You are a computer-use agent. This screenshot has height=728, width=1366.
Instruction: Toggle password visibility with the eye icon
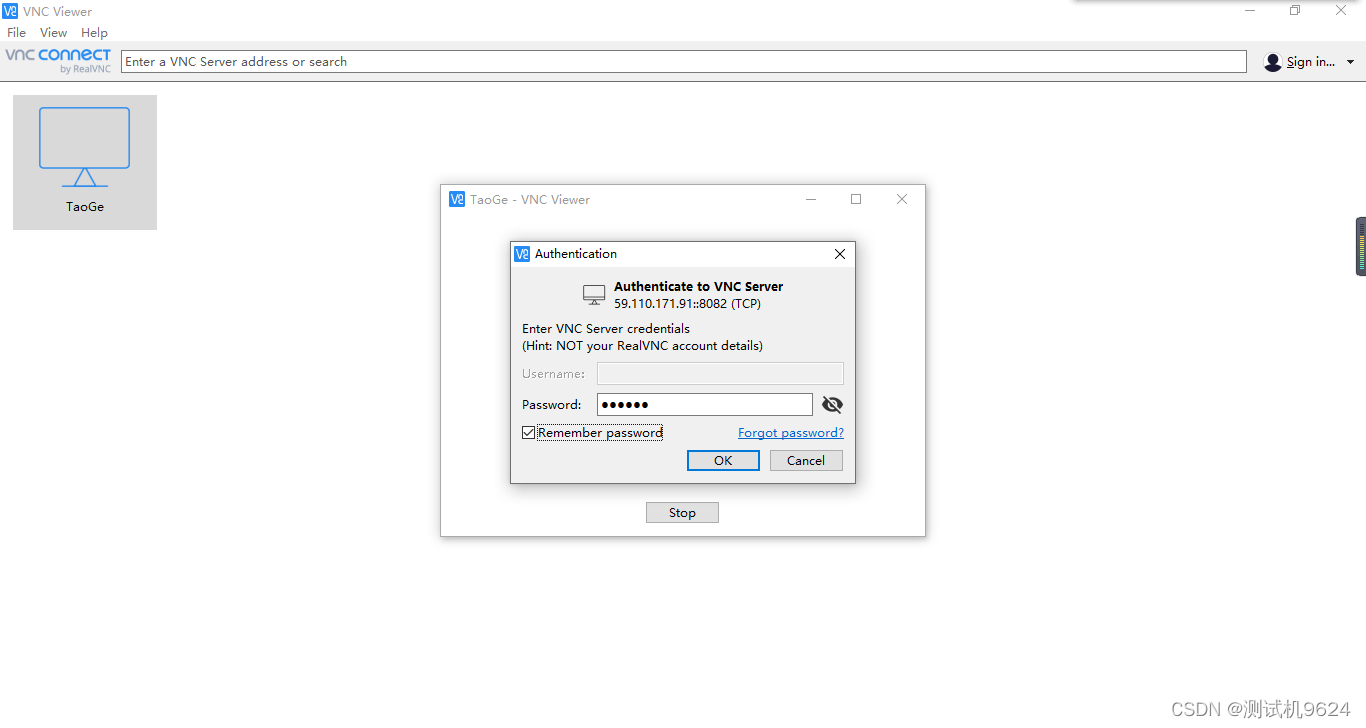tap(832, 404)
